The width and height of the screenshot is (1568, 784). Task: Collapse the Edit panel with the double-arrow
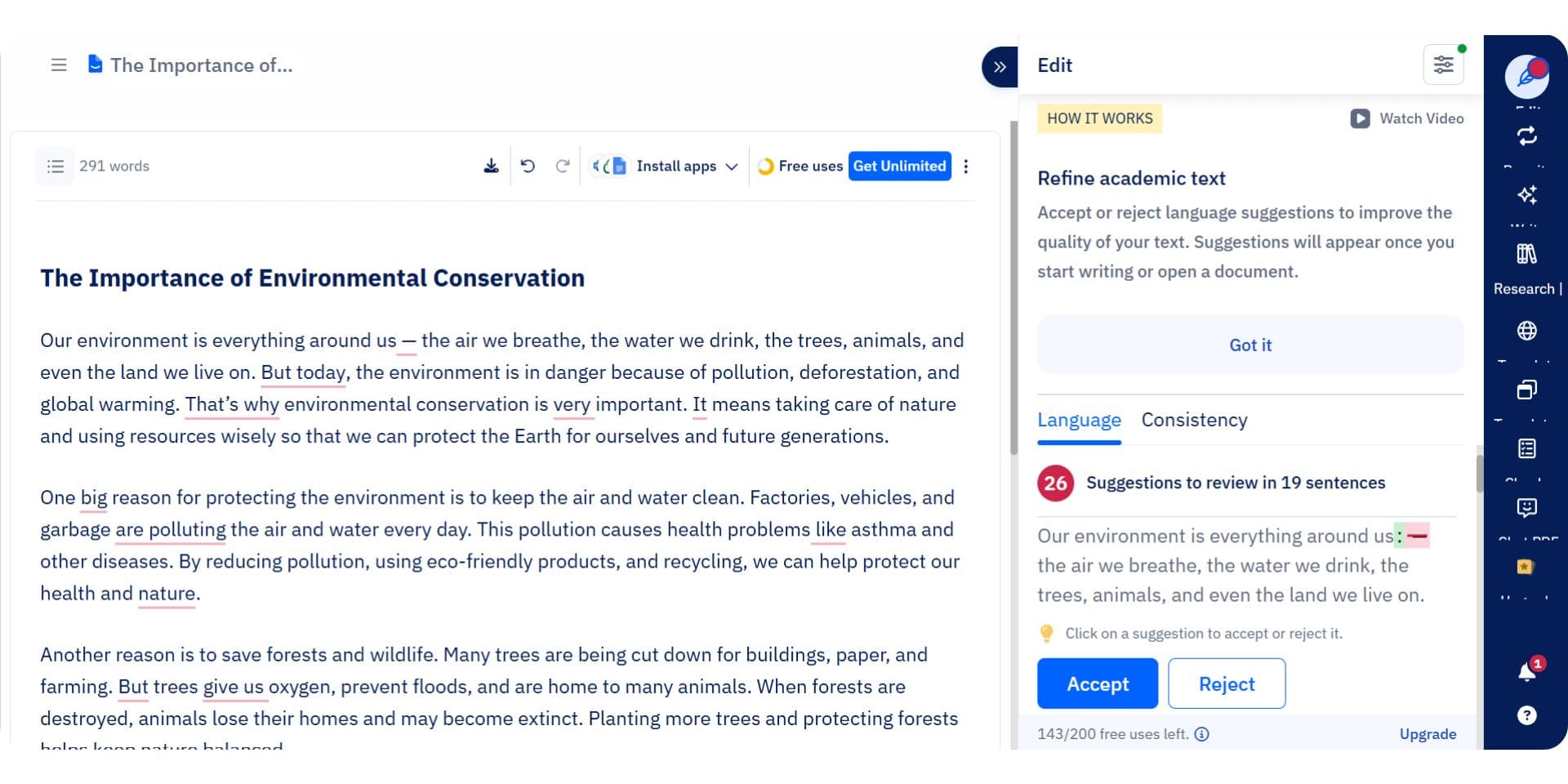click(999, 67)
